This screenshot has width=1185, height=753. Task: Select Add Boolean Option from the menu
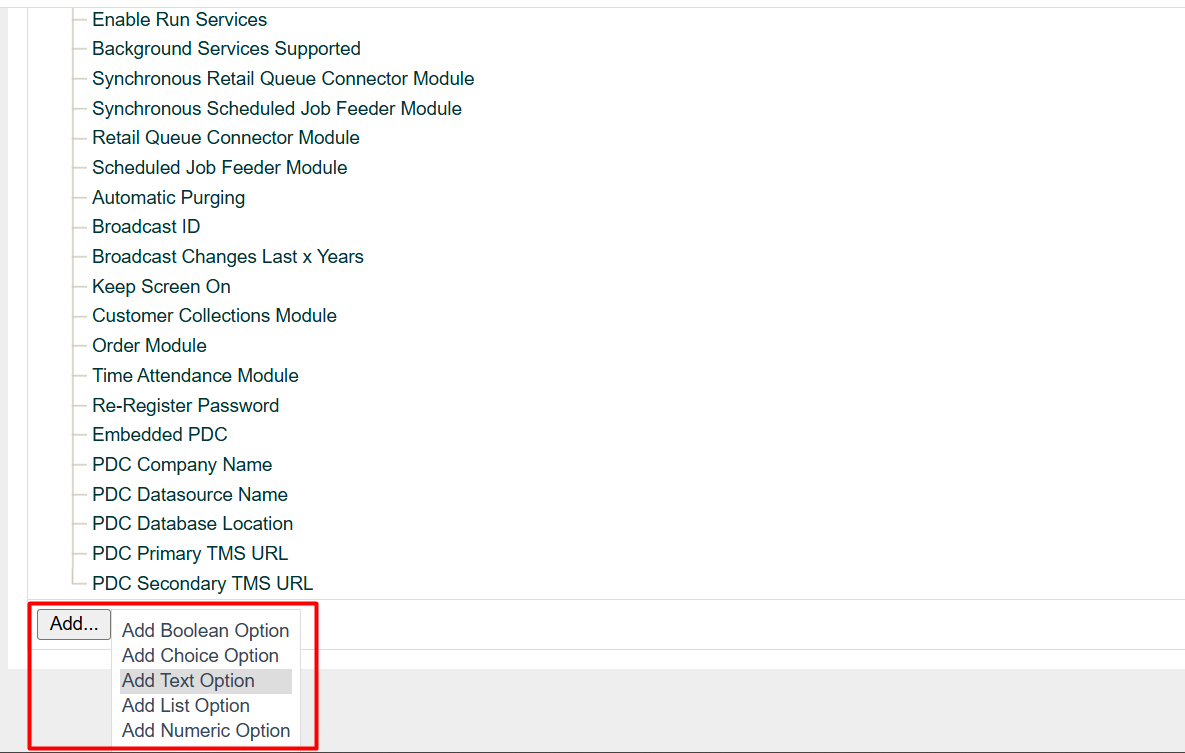click(x=205, y=630)
